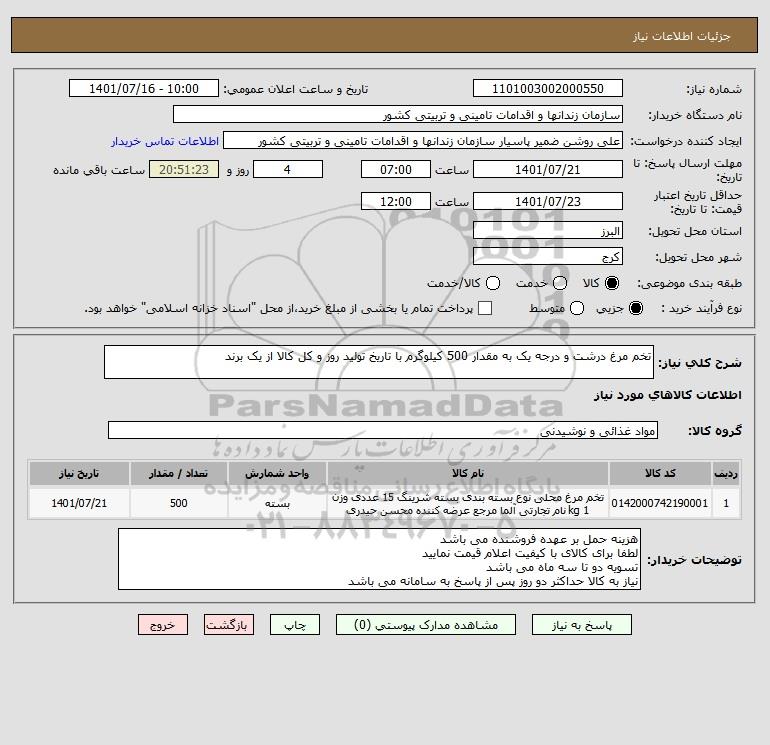Click the کد کالا column header
The image size is (770, 745).
click(660, 473)
